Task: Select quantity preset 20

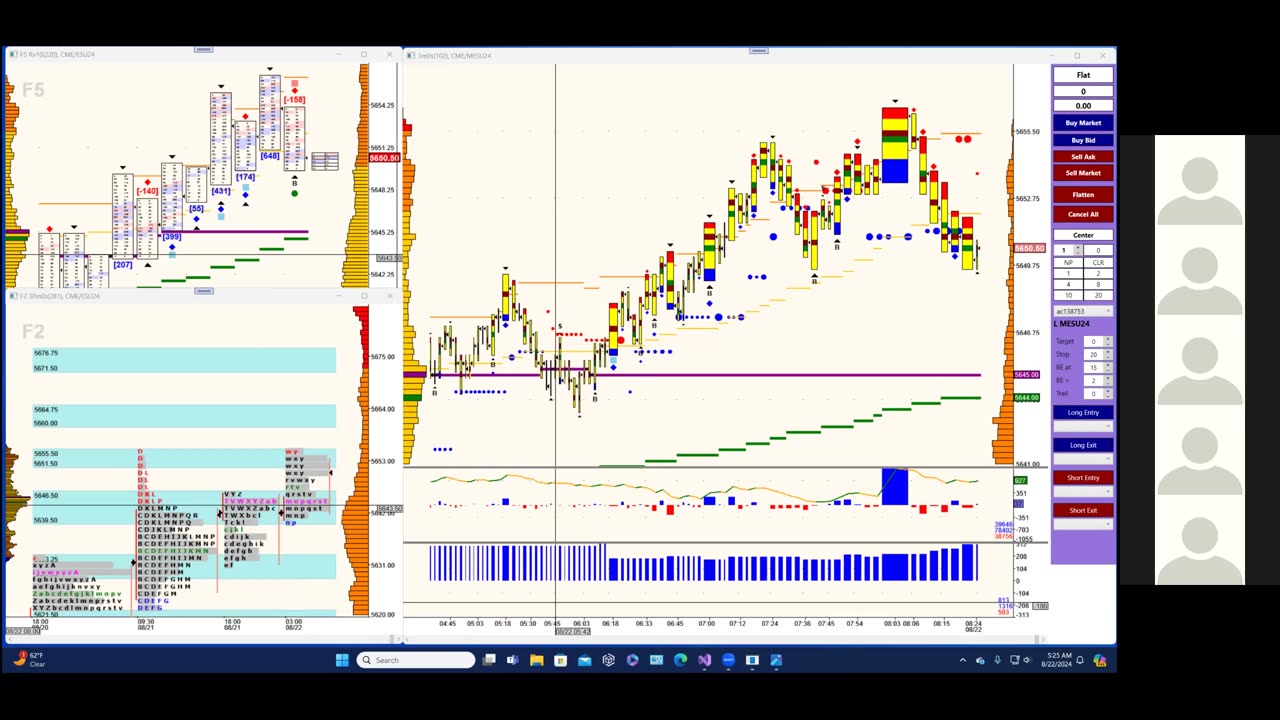Action: pos(1098,295)
